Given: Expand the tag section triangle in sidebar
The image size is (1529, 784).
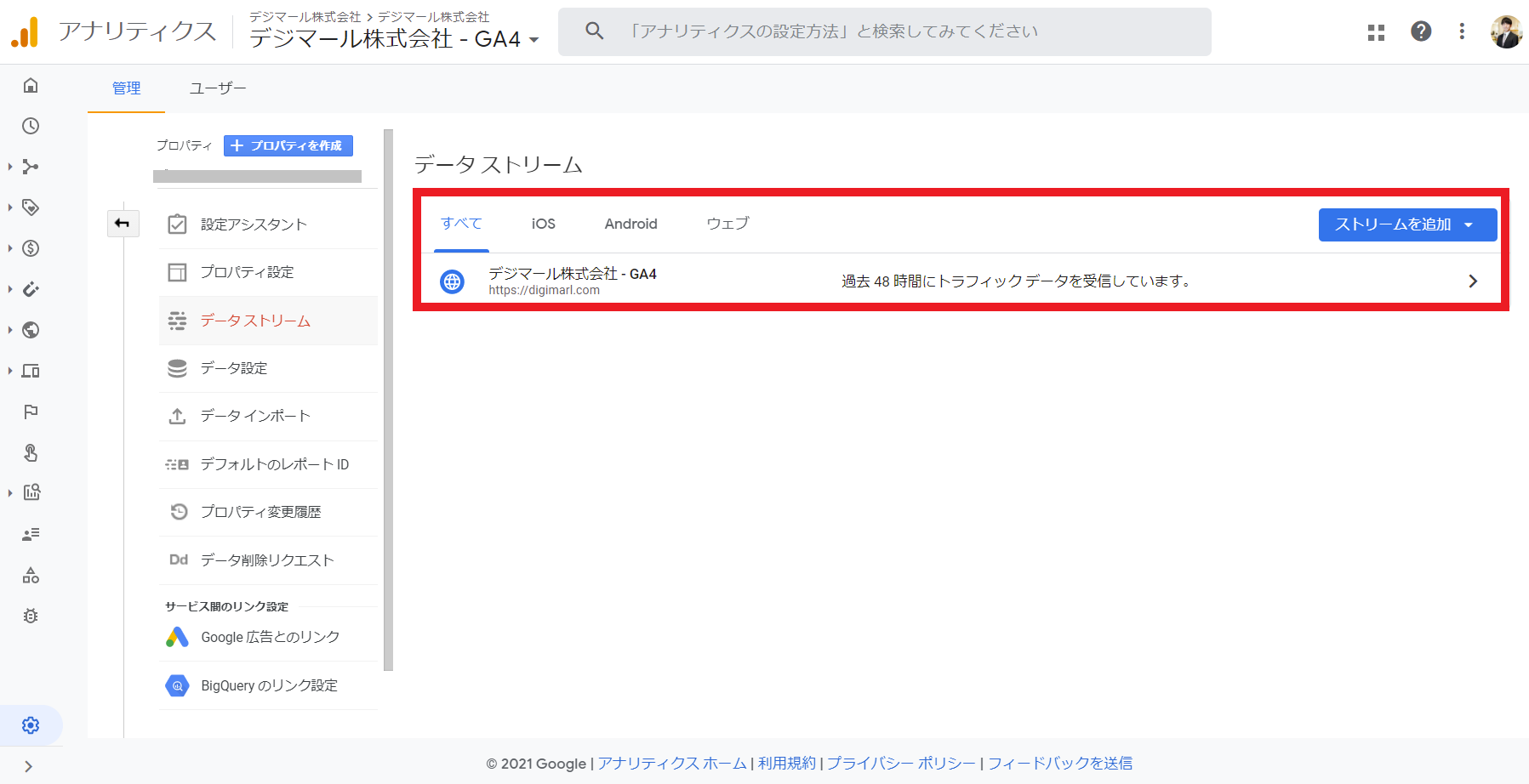Looking at the screenshot, I should (10, 207).
